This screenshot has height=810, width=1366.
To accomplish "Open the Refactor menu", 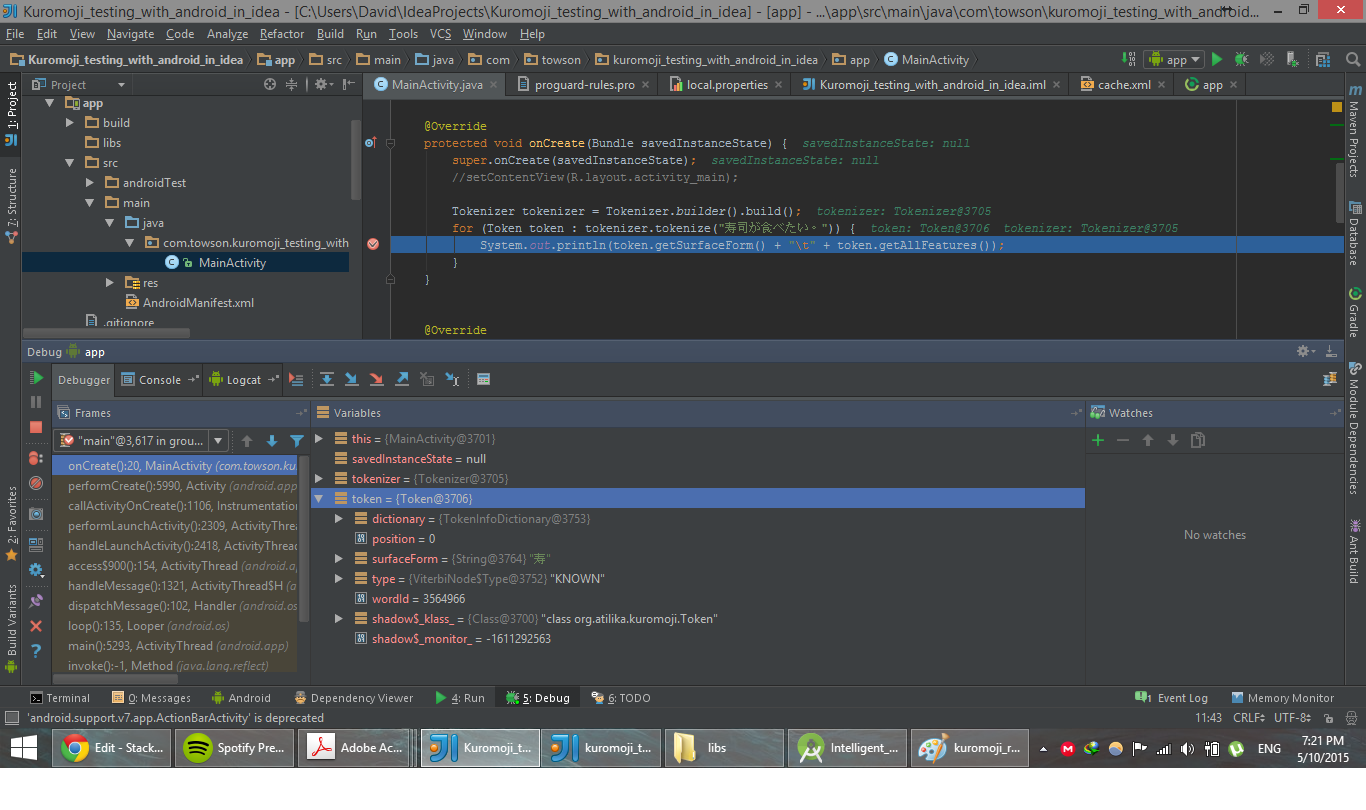I will (282, 34).
